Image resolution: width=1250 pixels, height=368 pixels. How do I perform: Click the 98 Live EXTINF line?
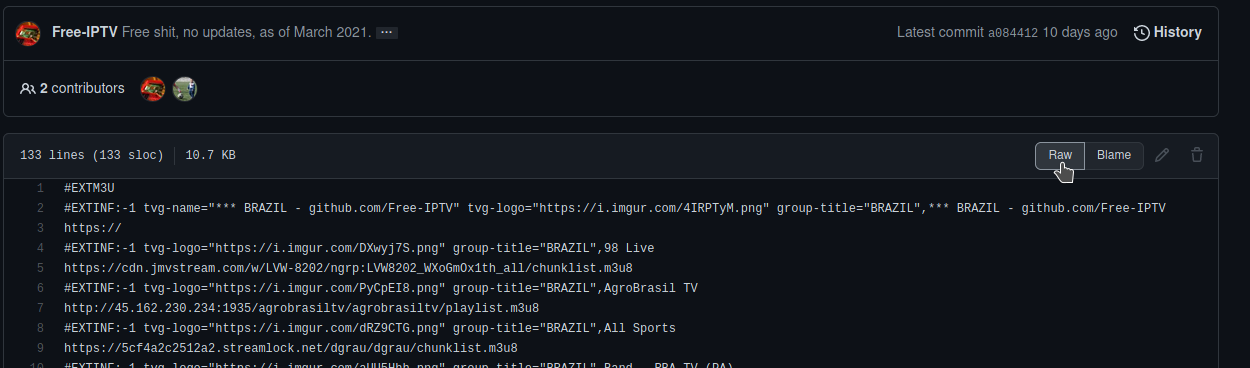359,248
